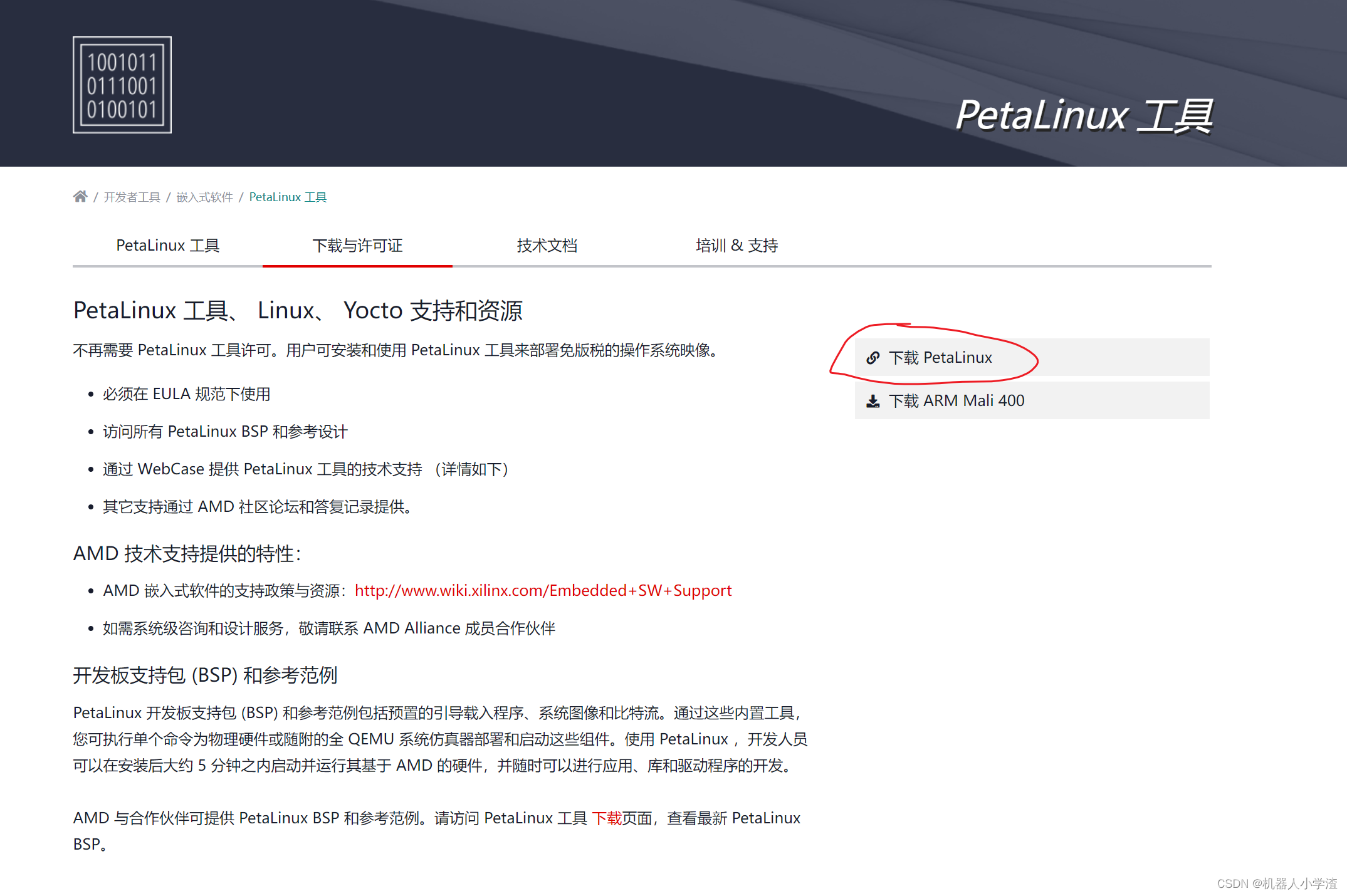The width and height of the screenshot is (1347, 896).
Task: Click the download arrow icon beside ARM Mali
Action: pos(873,401)
